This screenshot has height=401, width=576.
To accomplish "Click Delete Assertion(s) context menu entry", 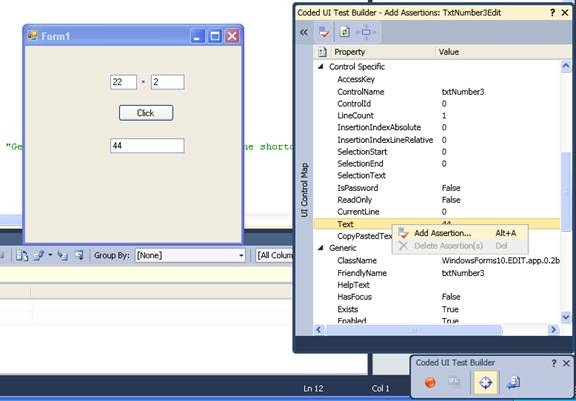I will click(460, 246).
